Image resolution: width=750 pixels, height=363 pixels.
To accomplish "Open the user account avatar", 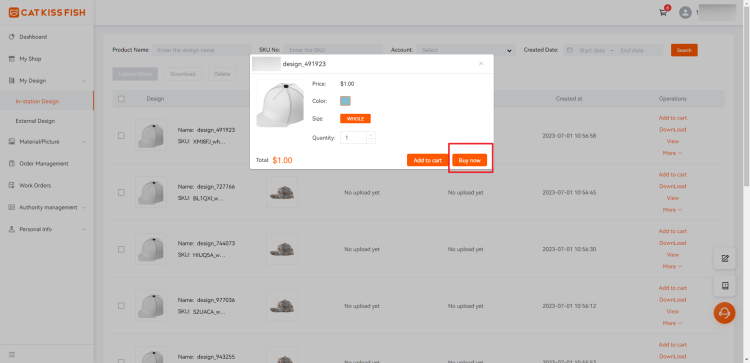I will 685,13.
